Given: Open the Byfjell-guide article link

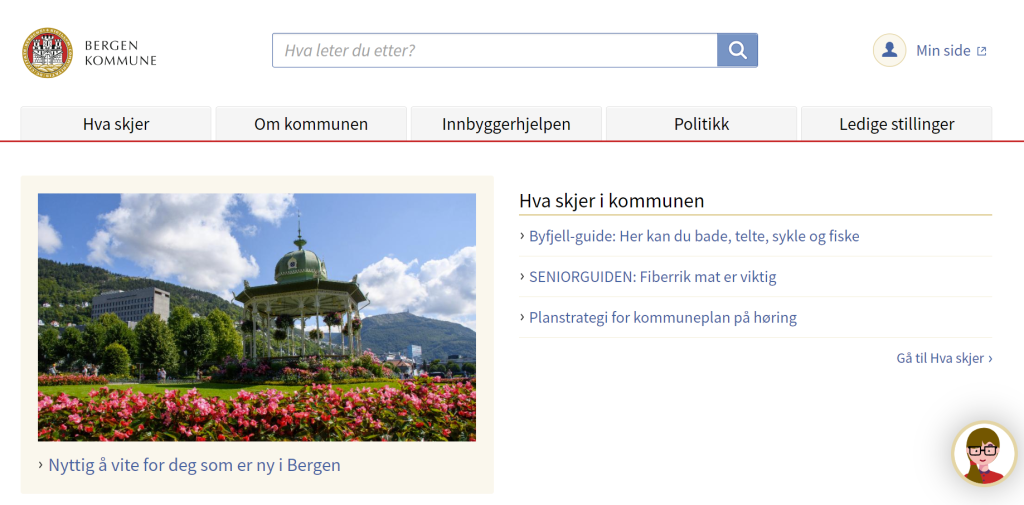Looking at the screenshot, I should tap(694, 237).
